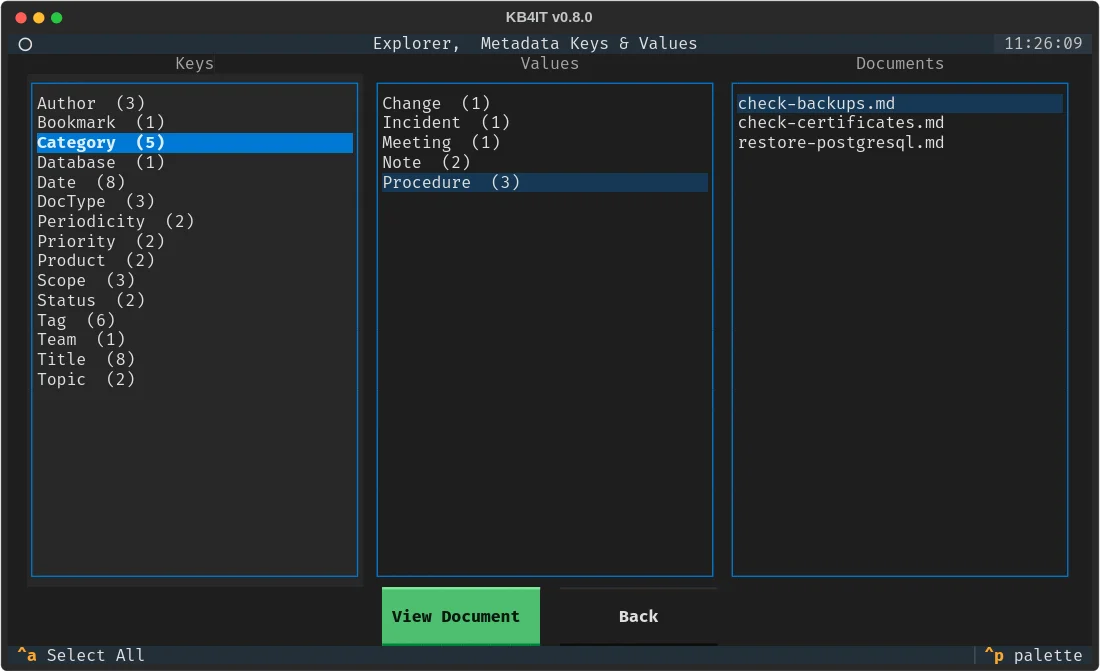The height and width of the screenshot is (671, 1100).
Task: Select the Author key in Keys list
Action: 194,103
